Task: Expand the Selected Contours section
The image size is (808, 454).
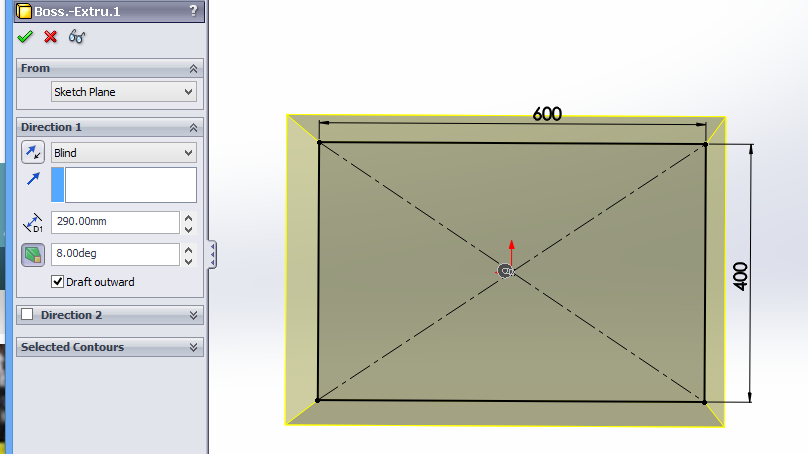Action: (194, 347)
